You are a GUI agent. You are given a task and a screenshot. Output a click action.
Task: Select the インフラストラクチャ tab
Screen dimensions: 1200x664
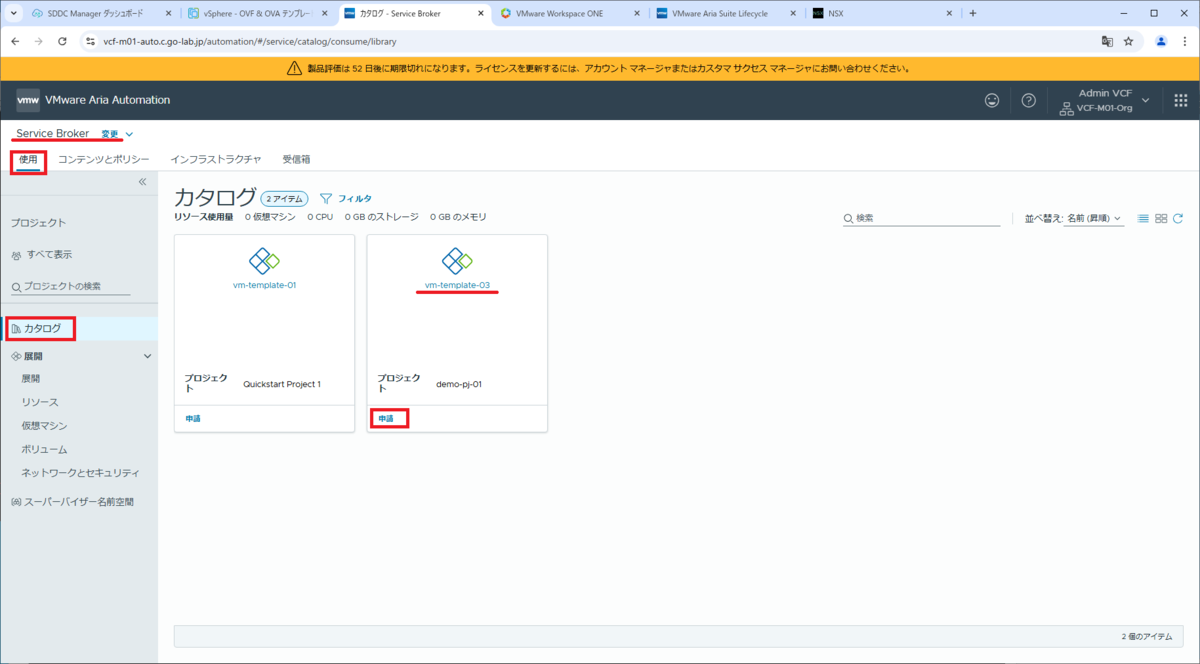click(x=215, y=159)
